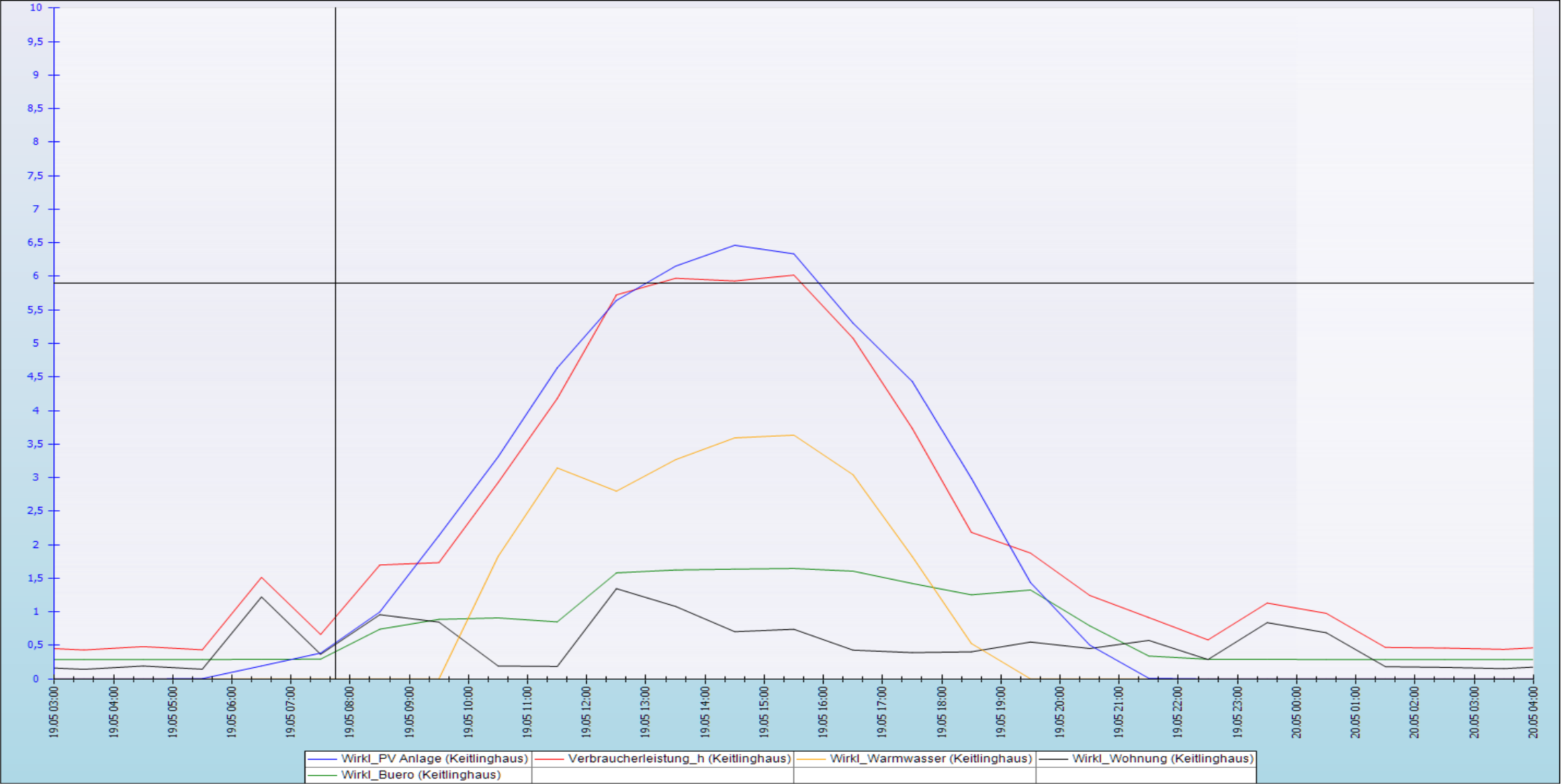
Task: Click the y-axis label 1,5
Action: tap(35, 578)
